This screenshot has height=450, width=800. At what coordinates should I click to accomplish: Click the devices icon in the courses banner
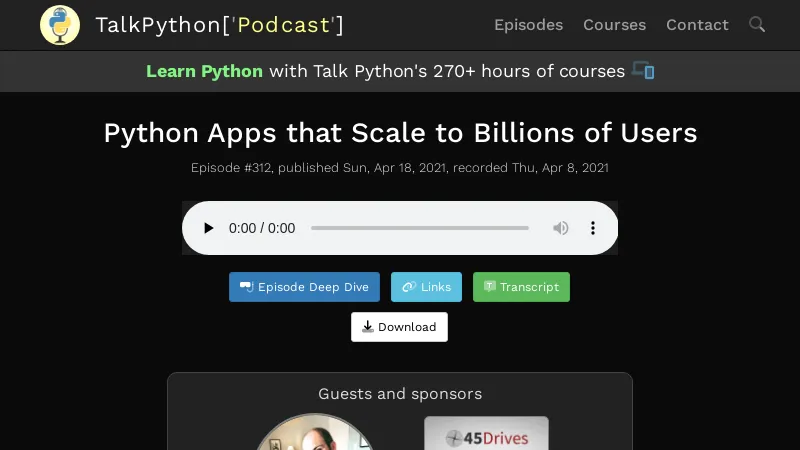(643, 71)
